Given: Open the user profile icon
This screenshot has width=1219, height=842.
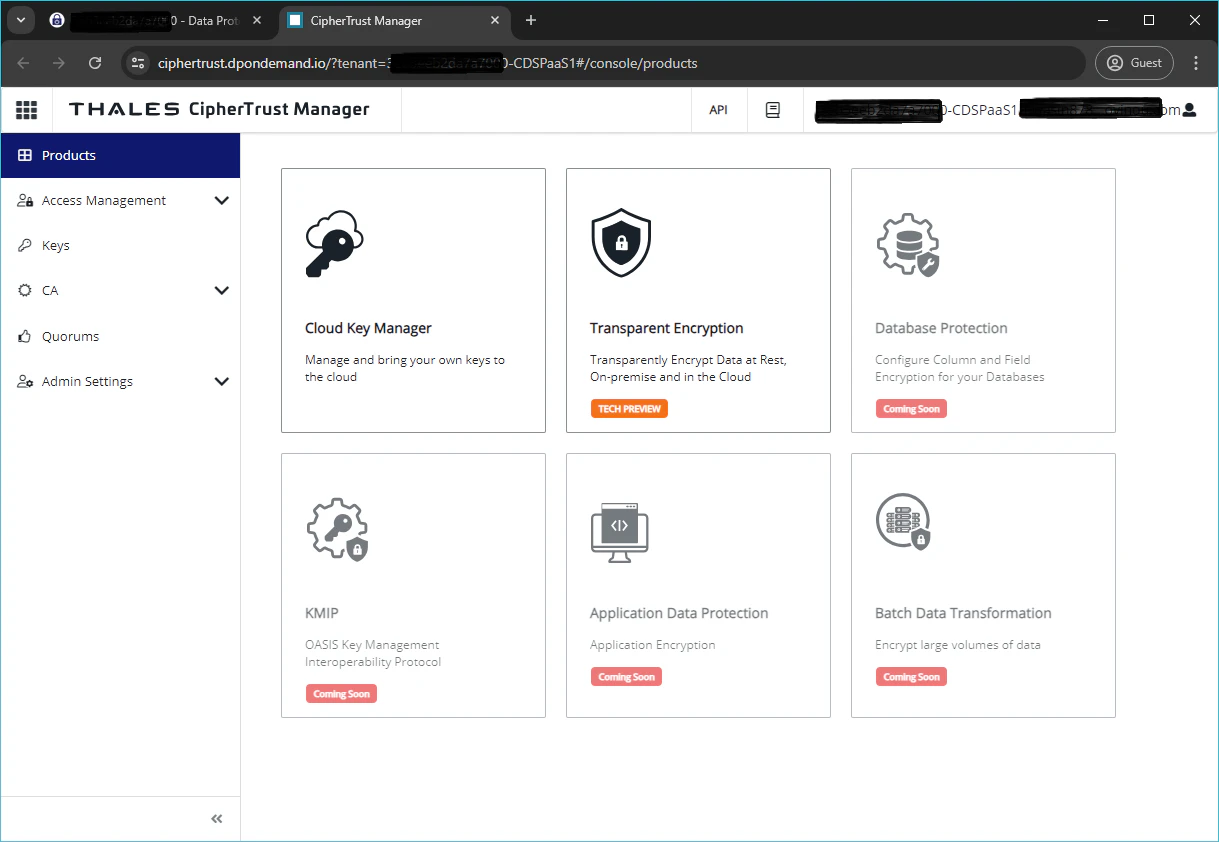Looking at the screenshot, I should (x=1189, y=110).
